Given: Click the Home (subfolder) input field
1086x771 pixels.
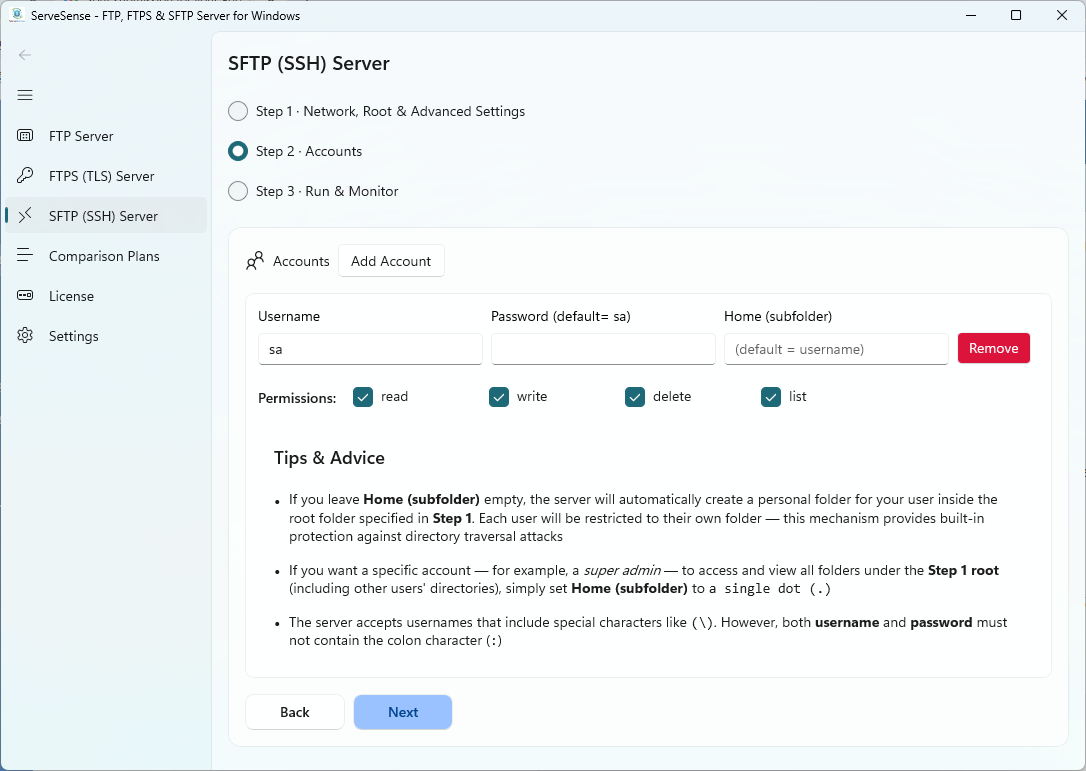Looking at the screenshot, I should pos(836,349).
